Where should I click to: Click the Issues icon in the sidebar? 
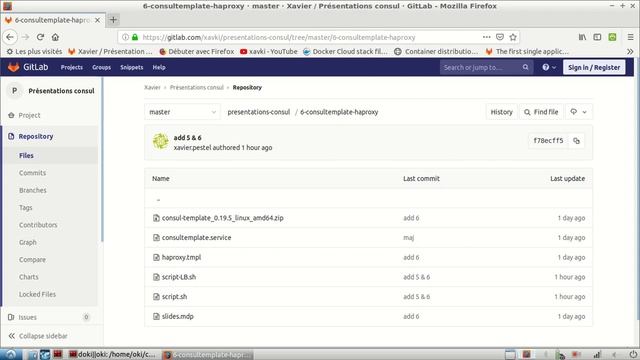pyautogui.click(x=11, y=317)
